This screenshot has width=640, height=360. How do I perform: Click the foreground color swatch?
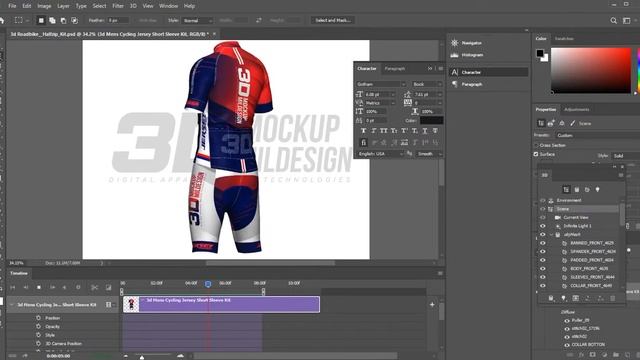[x=540, y=53]
